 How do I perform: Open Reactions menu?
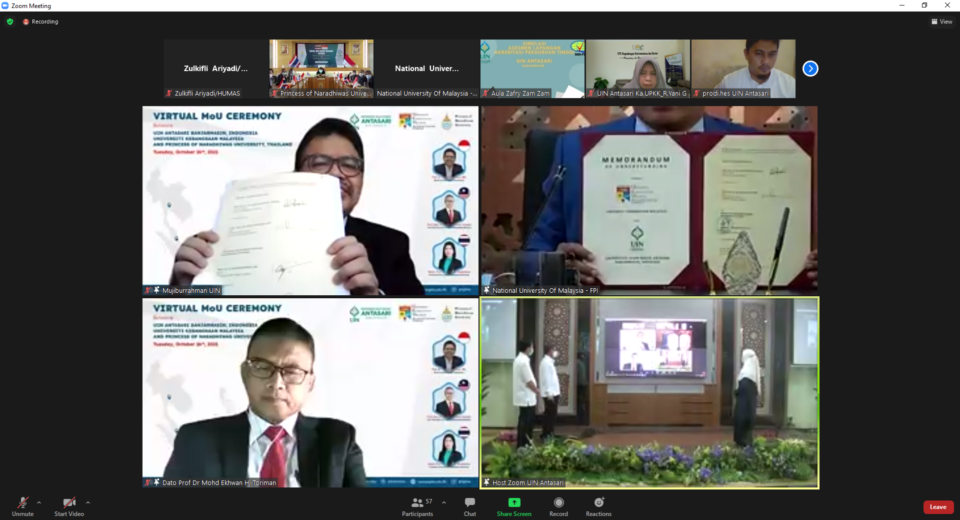tap(598, 506)
